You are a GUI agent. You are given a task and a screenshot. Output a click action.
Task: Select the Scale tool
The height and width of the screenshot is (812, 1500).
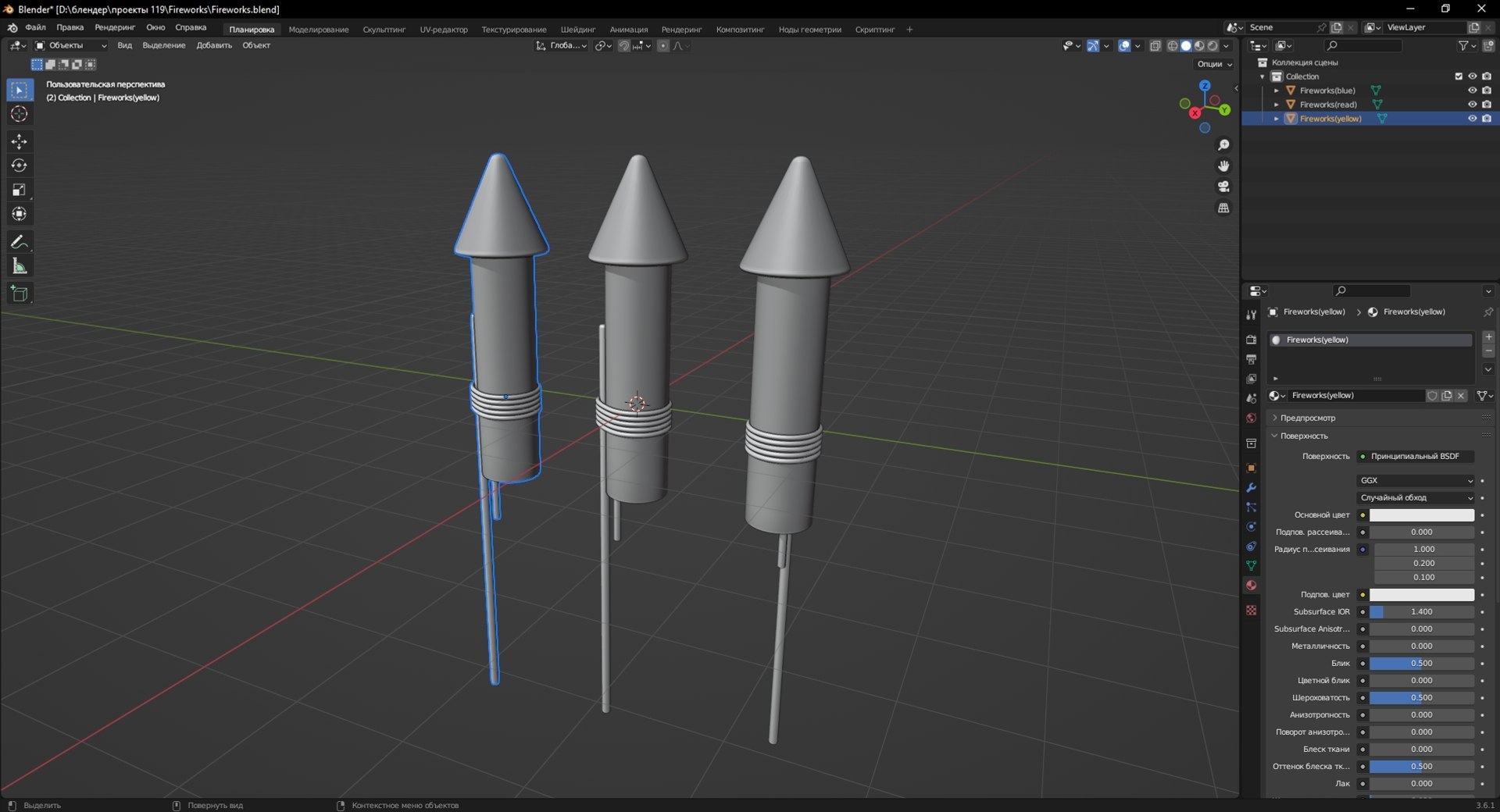click(x=20, y=190)
